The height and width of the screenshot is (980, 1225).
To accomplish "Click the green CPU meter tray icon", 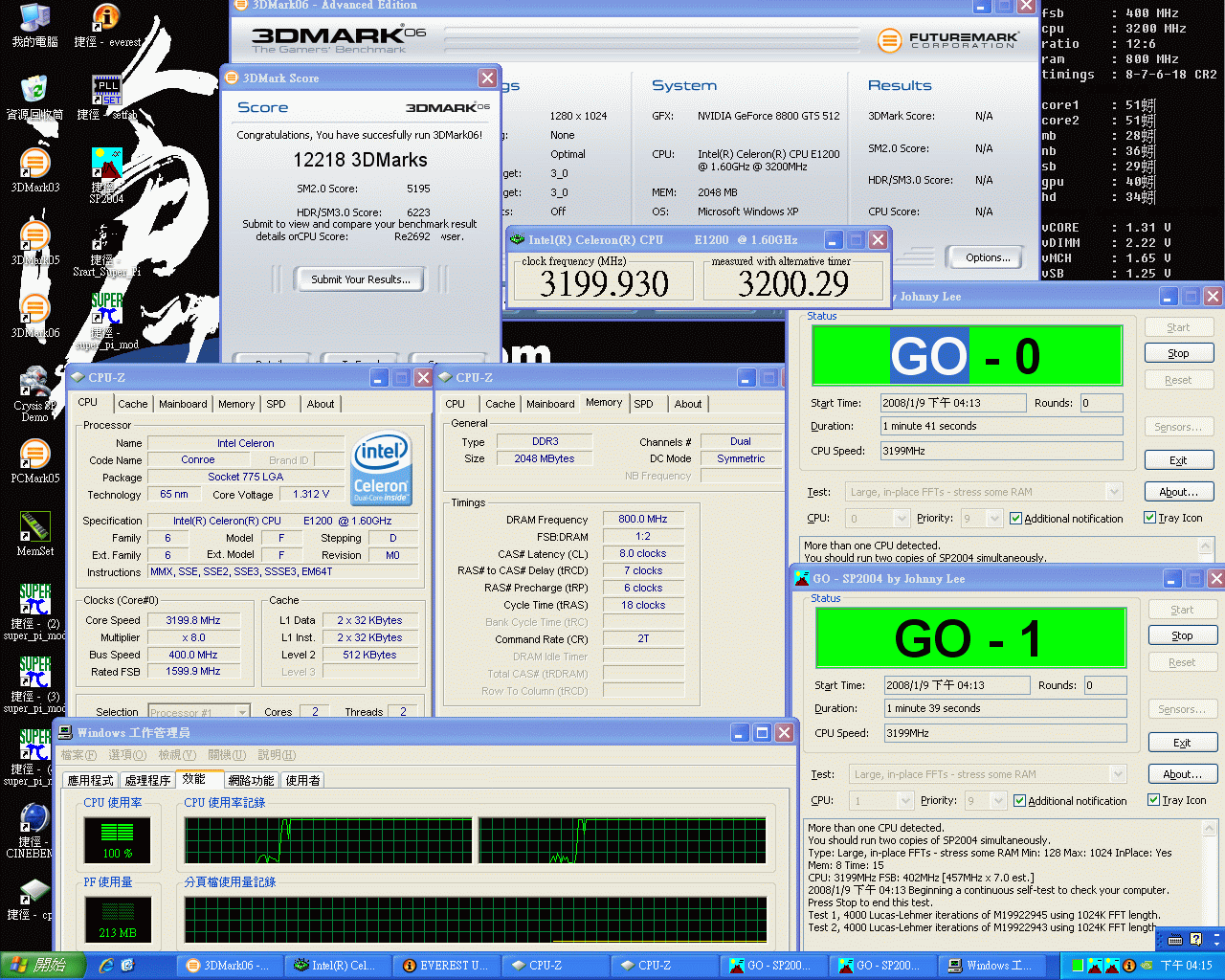I will pyautogui.click(x=1078, y=966).
